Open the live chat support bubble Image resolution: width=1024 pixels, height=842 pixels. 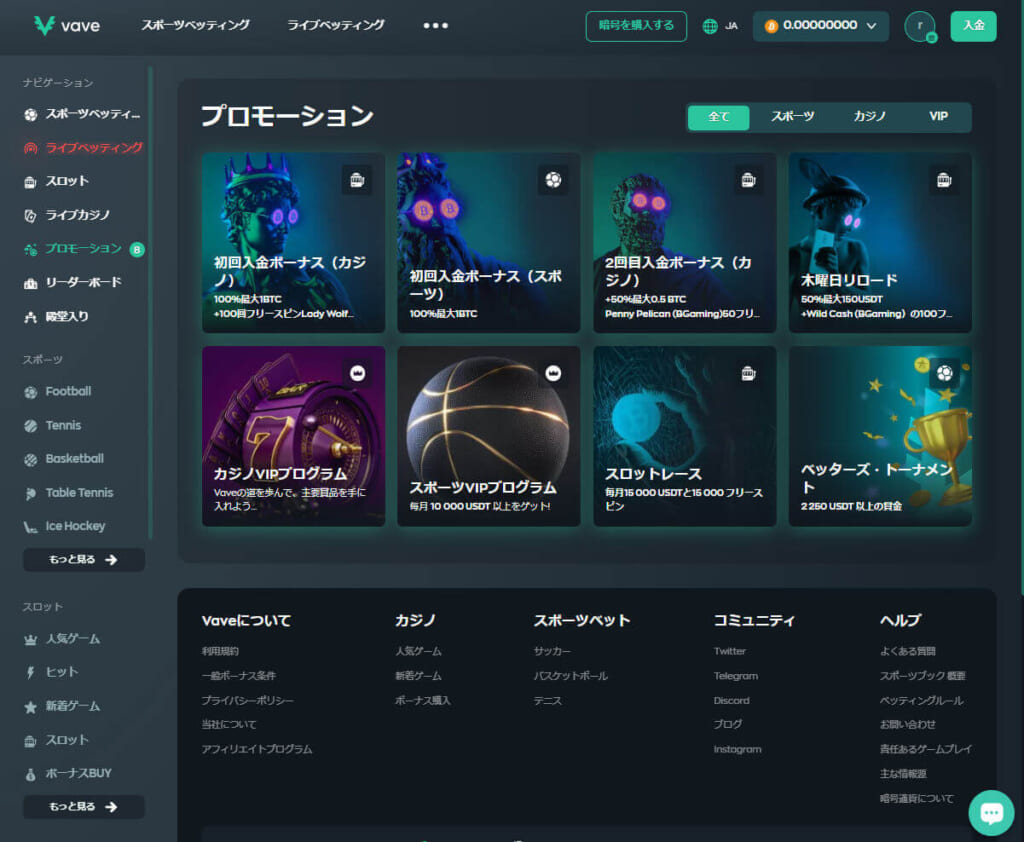click(x=991, y=813)
